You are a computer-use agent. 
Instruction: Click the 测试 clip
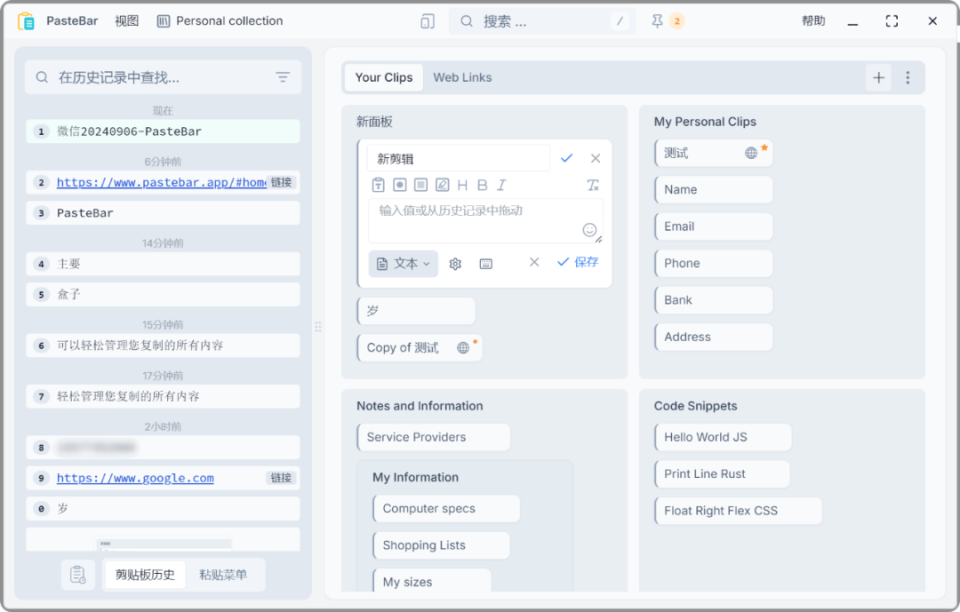tap(714, 153)
